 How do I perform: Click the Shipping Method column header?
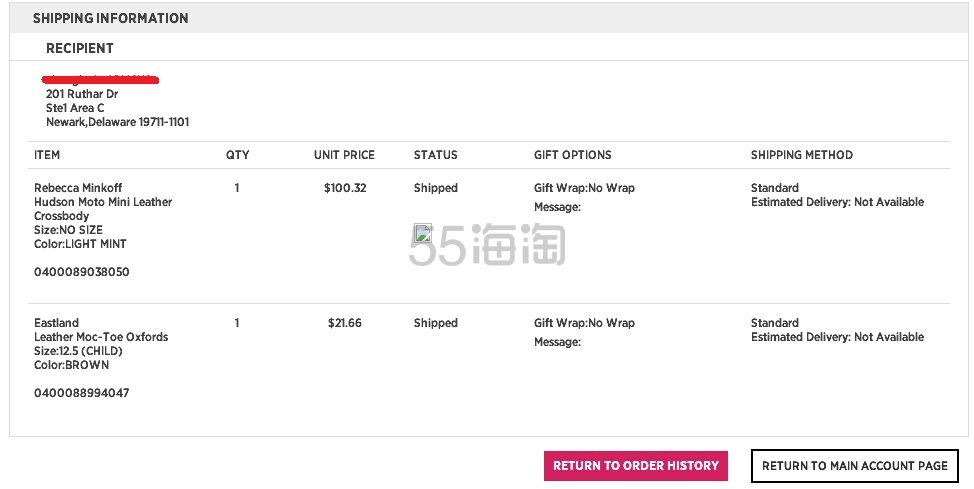[x=801, y=155]
